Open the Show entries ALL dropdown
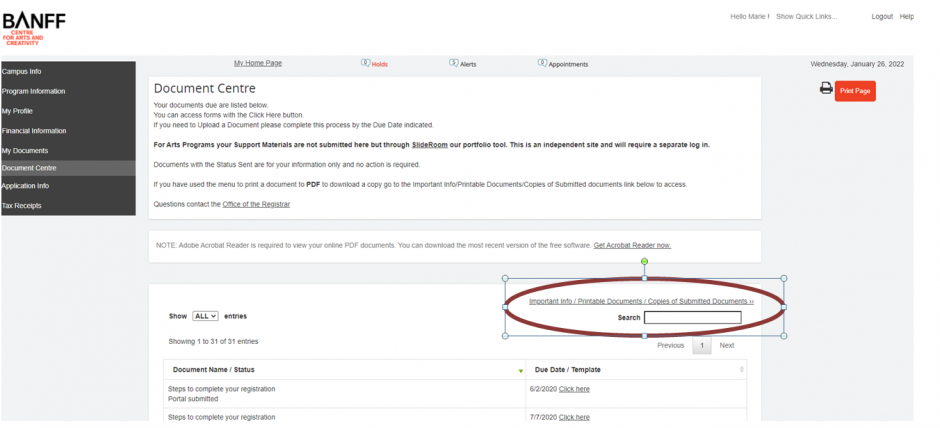Image resolution: width=940 pixels, height=428 pixels. [206, 316]
